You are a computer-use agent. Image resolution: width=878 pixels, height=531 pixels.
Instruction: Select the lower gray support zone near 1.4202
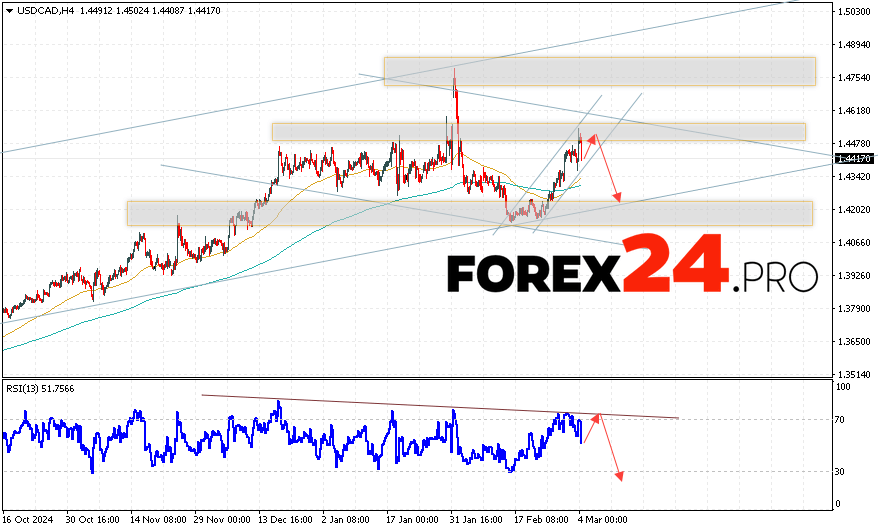(469, 213)
